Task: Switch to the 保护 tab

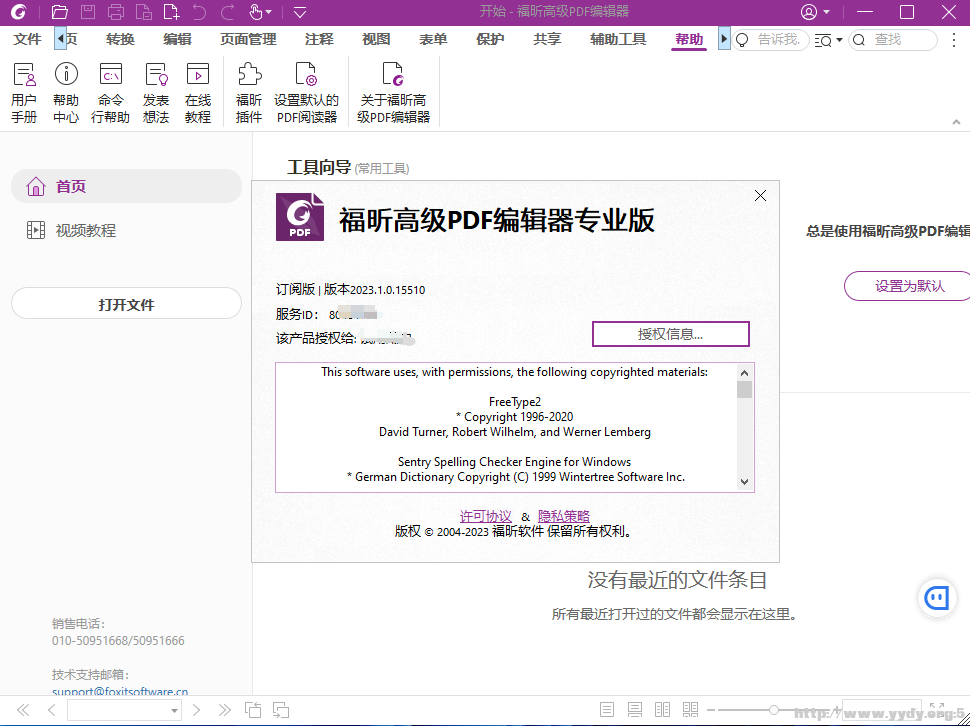Action: tap(490, 40)
